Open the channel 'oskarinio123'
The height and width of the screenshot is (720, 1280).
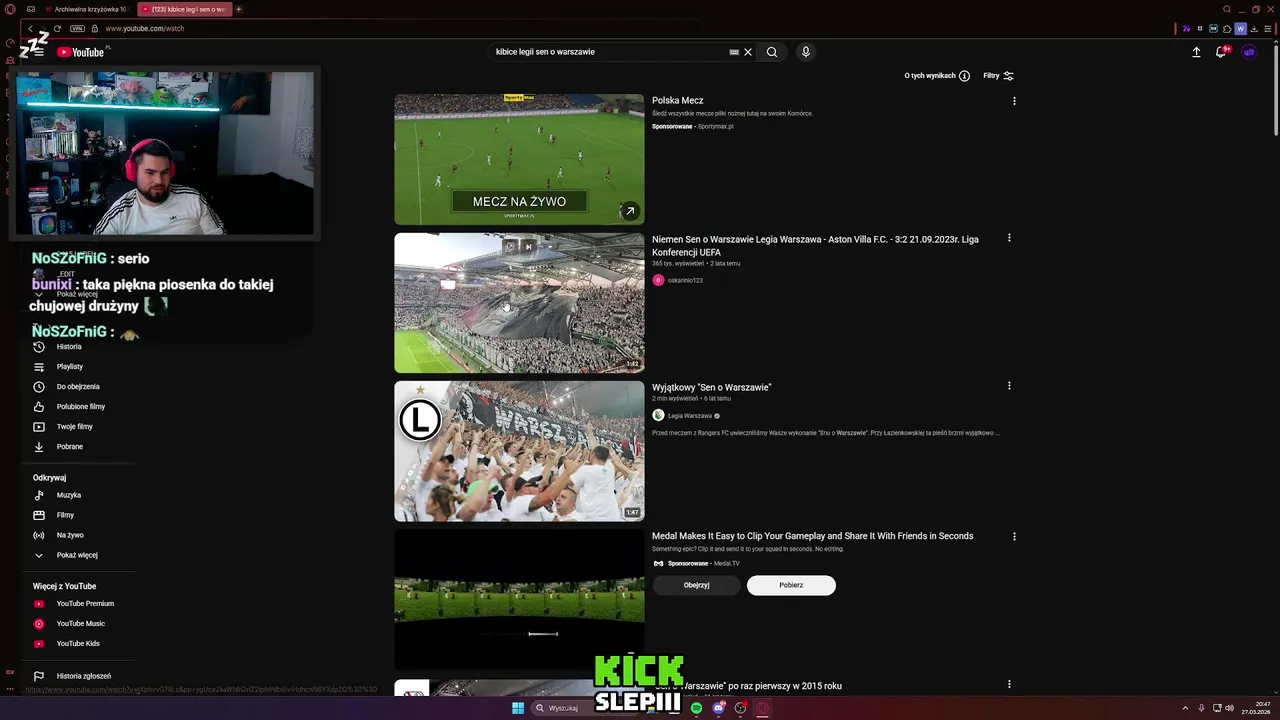tap(685, 280)
